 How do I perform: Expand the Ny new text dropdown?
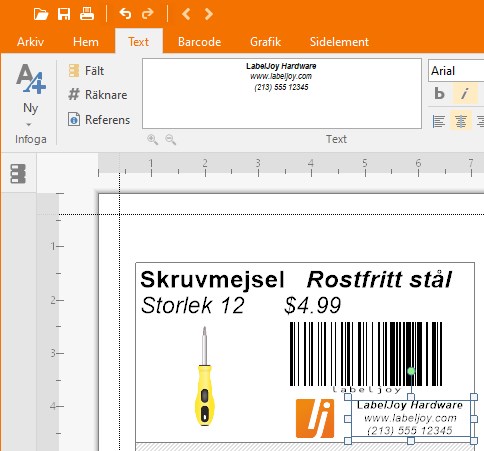point(29,125)
